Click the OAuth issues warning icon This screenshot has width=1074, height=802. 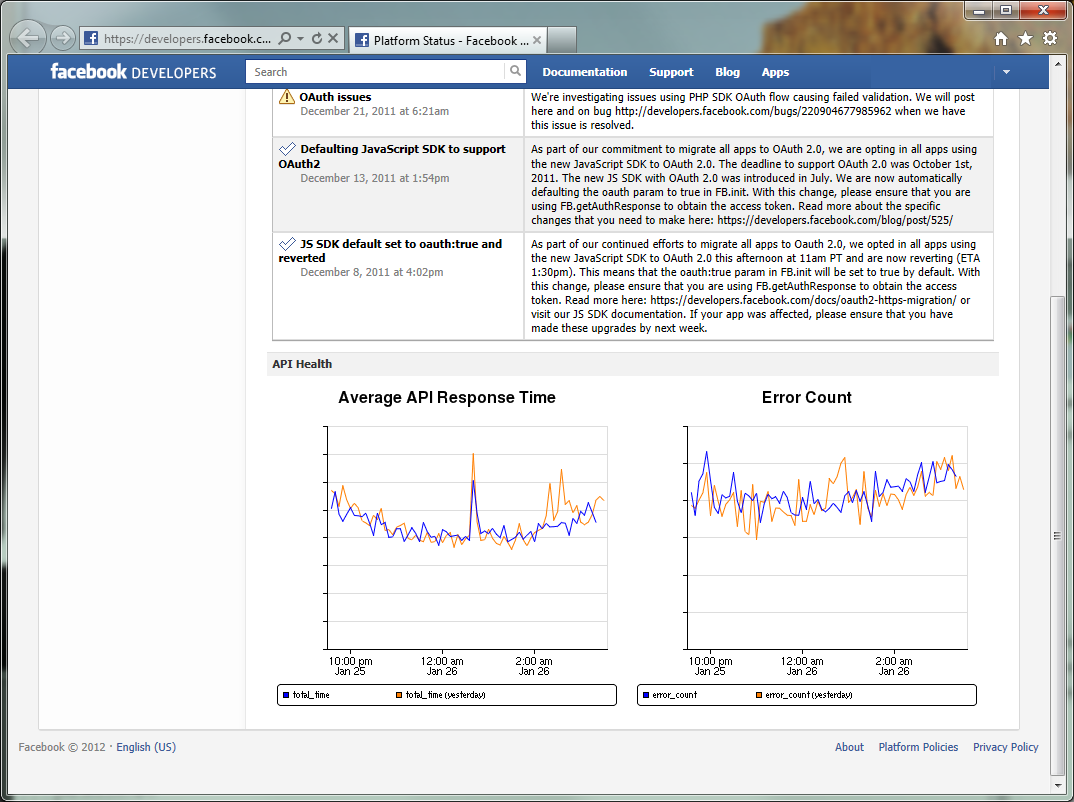point(287,97)
